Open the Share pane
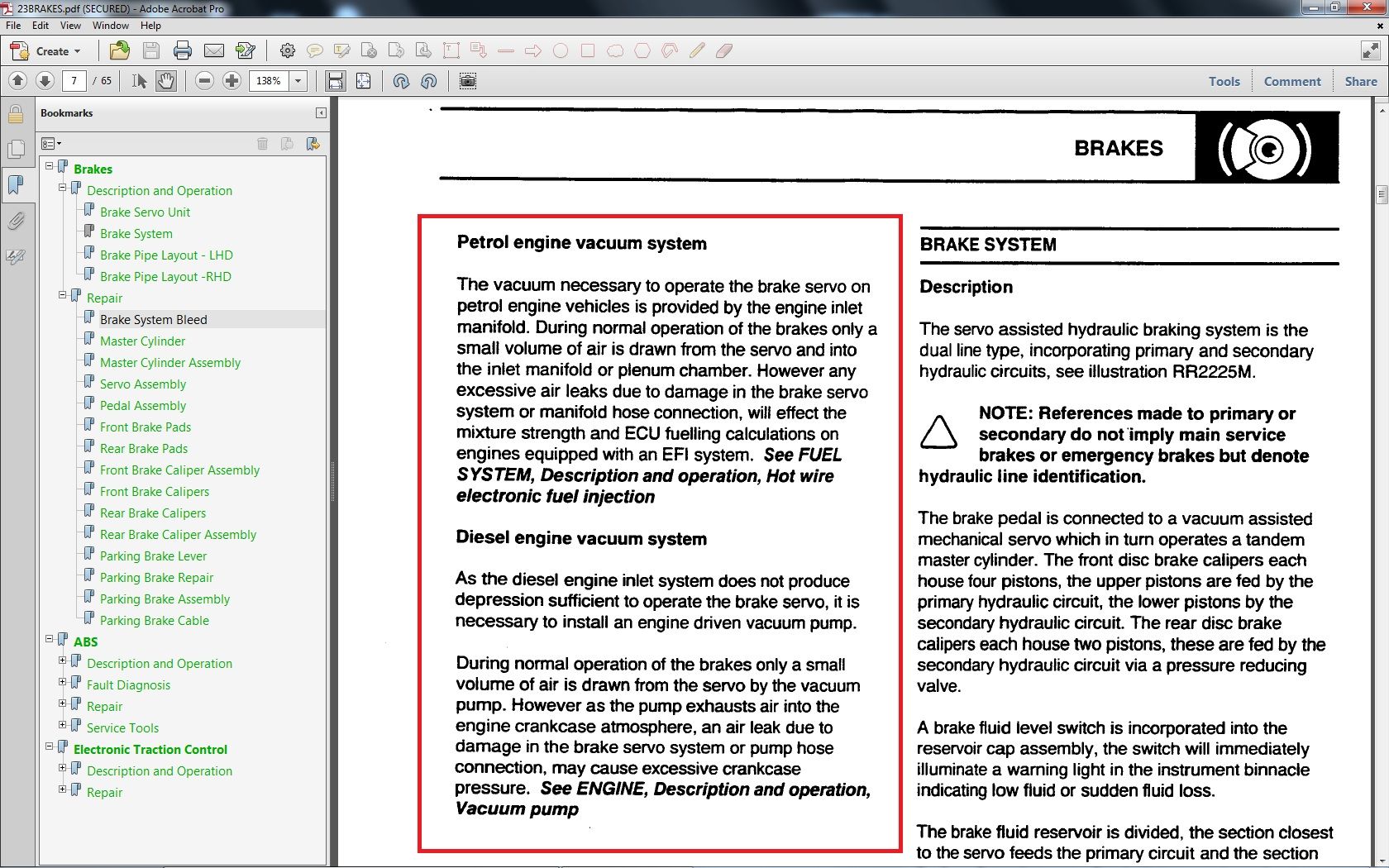Image resolution: width=1389 pixels, height=868 pixels. click(x=1361, y=81)
